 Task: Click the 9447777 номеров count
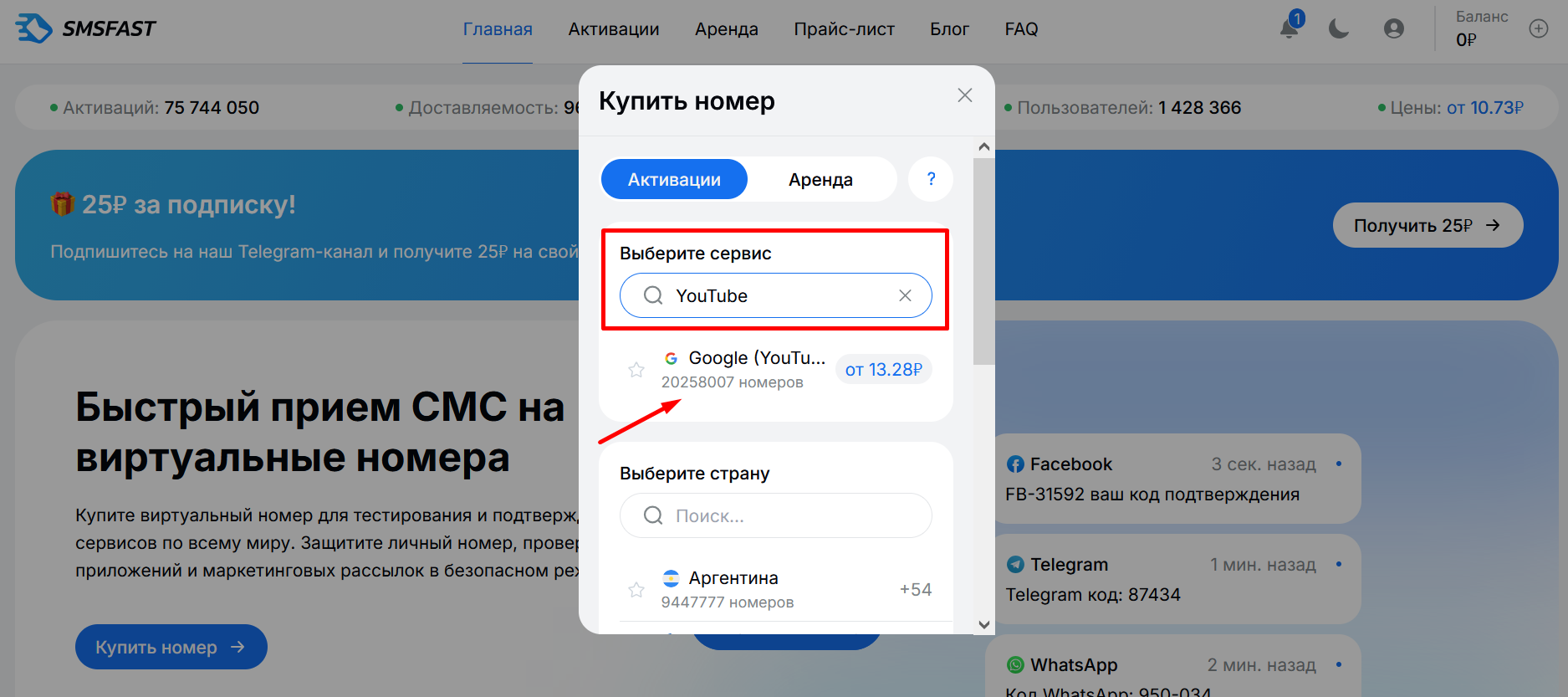tap(728, 602)
